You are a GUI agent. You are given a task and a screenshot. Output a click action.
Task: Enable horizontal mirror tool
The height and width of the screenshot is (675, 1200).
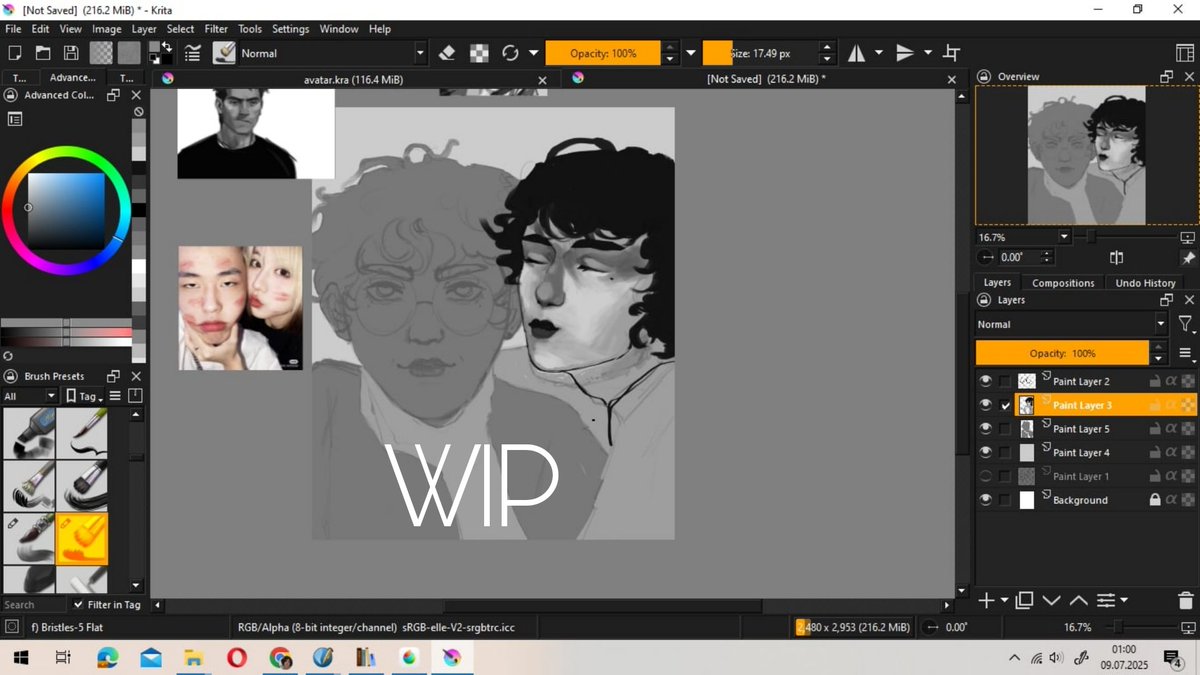[x=857, y=53]
